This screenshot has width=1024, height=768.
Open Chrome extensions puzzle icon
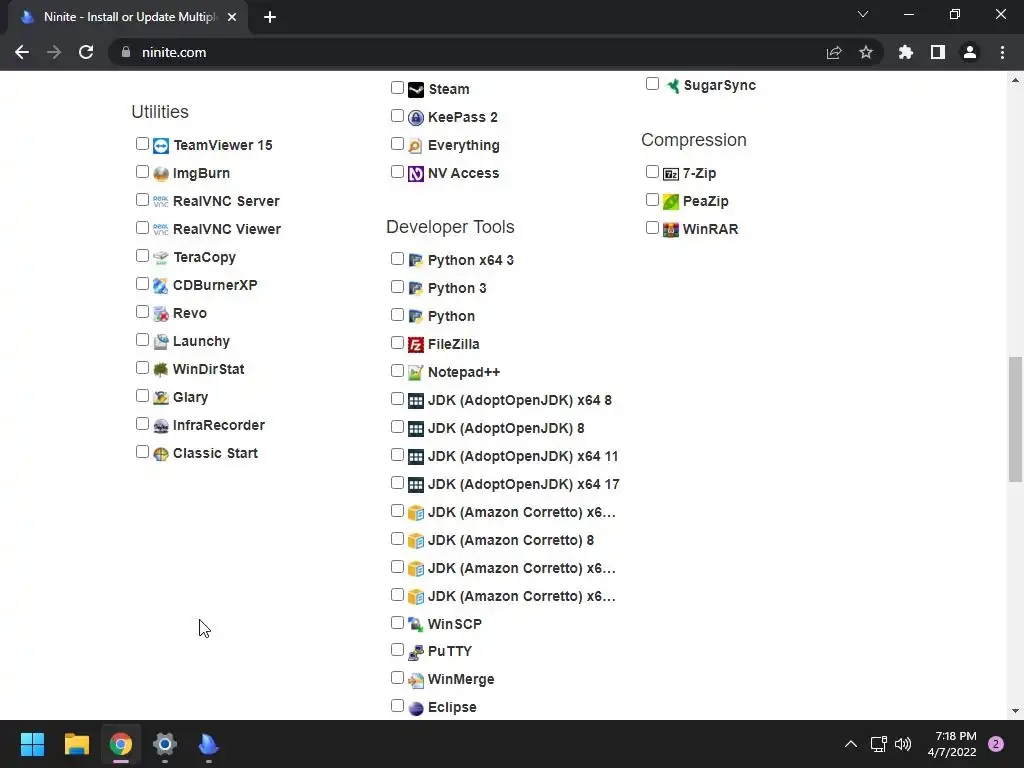tap(906, 52)
